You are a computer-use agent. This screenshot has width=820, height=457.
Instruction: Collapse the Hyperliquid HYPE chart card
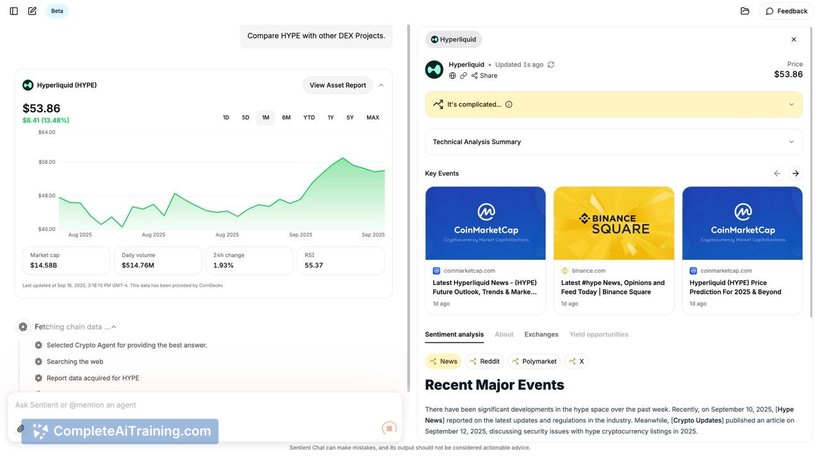tap(381, 85)
